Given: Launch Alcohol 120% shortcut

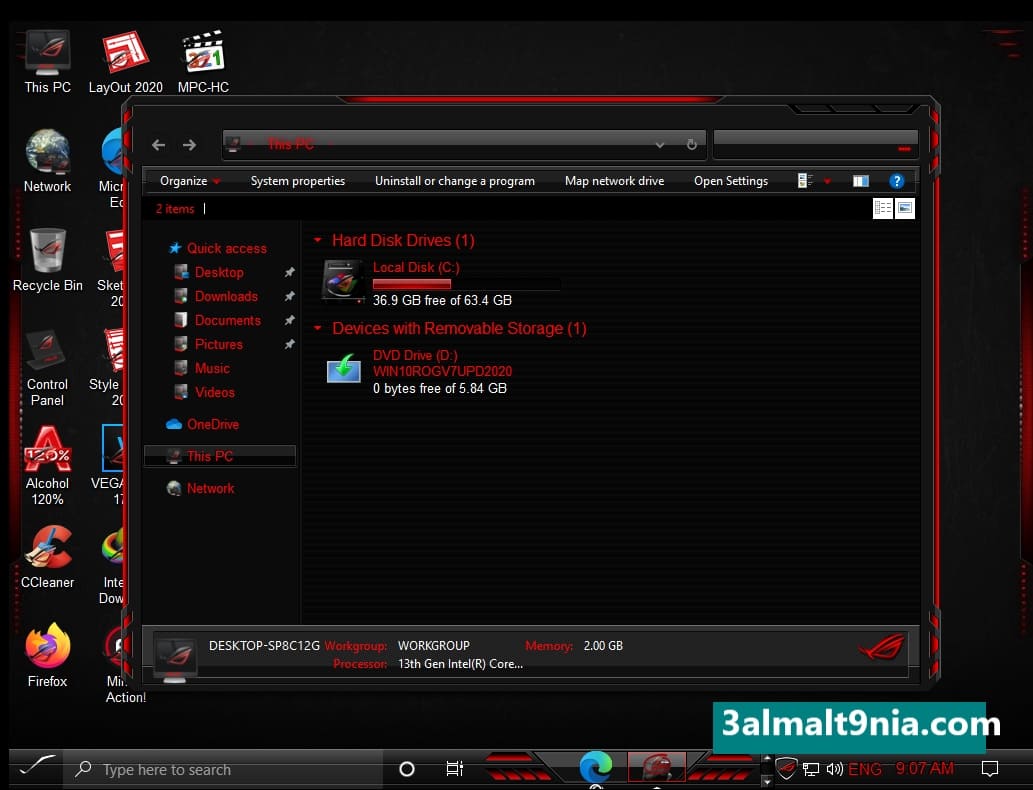Looking at the screenshot, I should click(47, 465).
